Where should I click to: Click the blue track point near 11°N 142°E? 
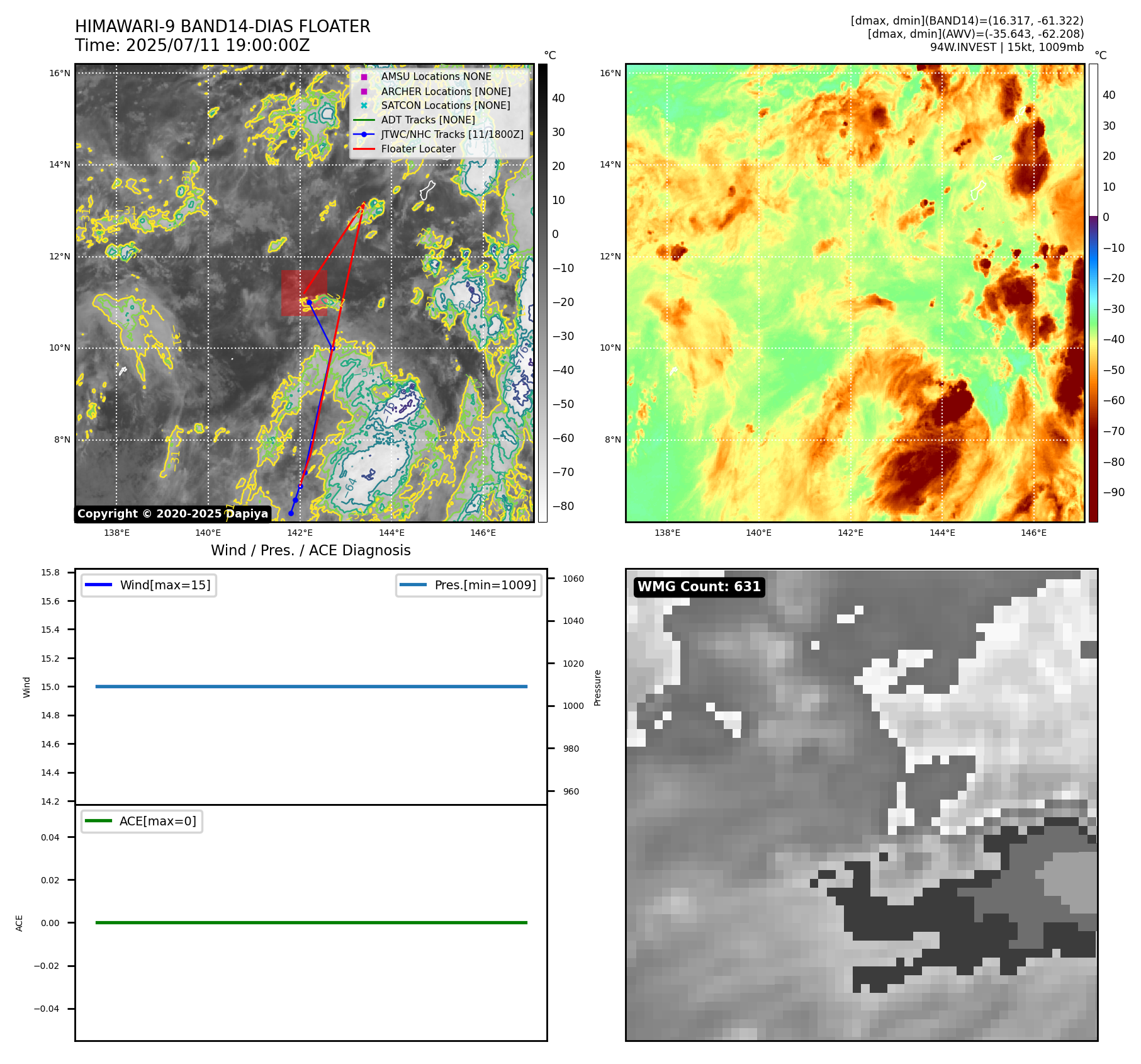coord(309,303)
